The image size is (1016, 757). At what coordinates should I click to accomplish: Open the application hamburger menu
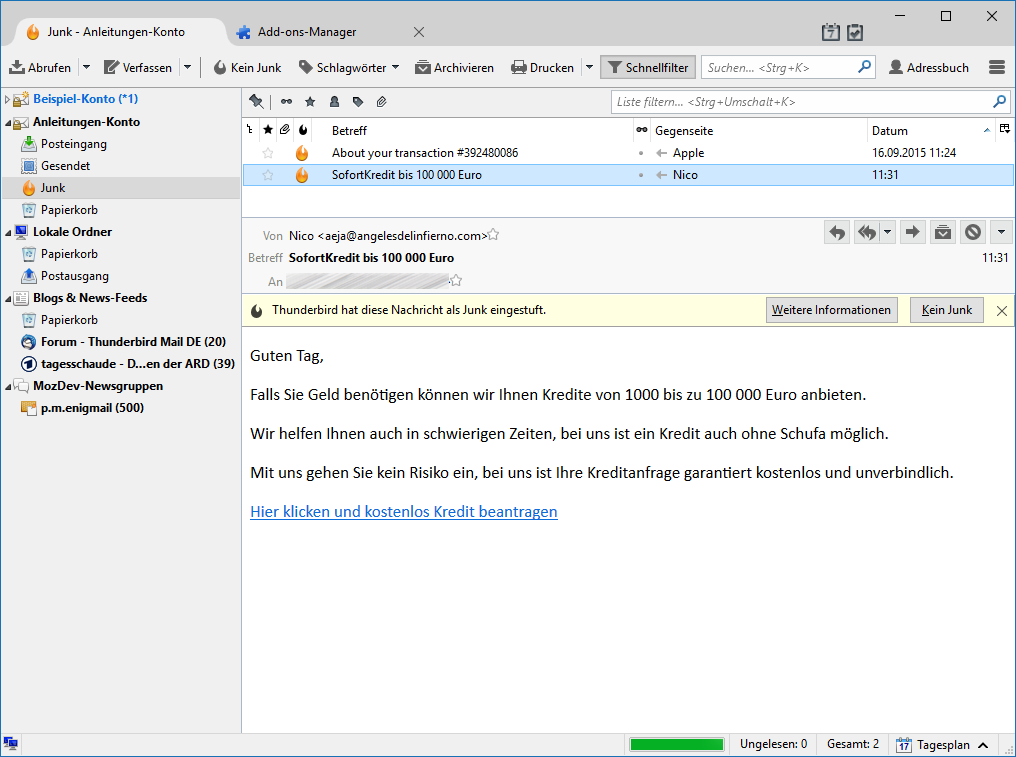tap(997, 67)
